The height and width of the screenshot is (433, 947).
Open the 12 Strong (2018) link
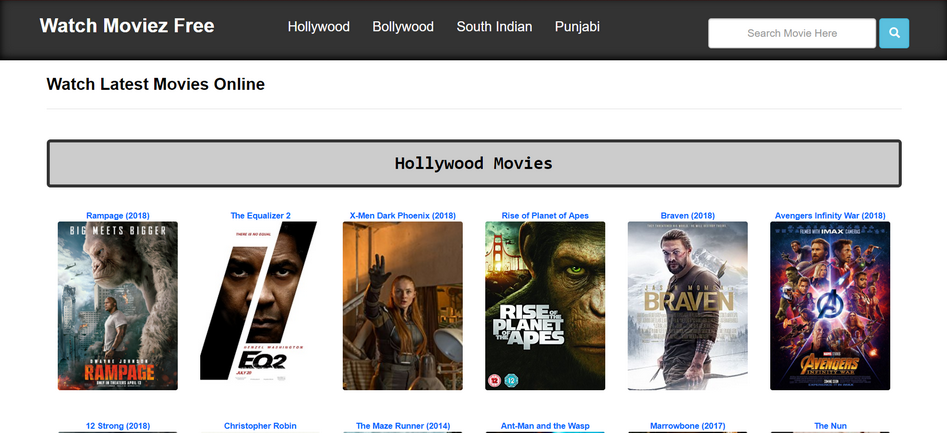pos(118,426)
